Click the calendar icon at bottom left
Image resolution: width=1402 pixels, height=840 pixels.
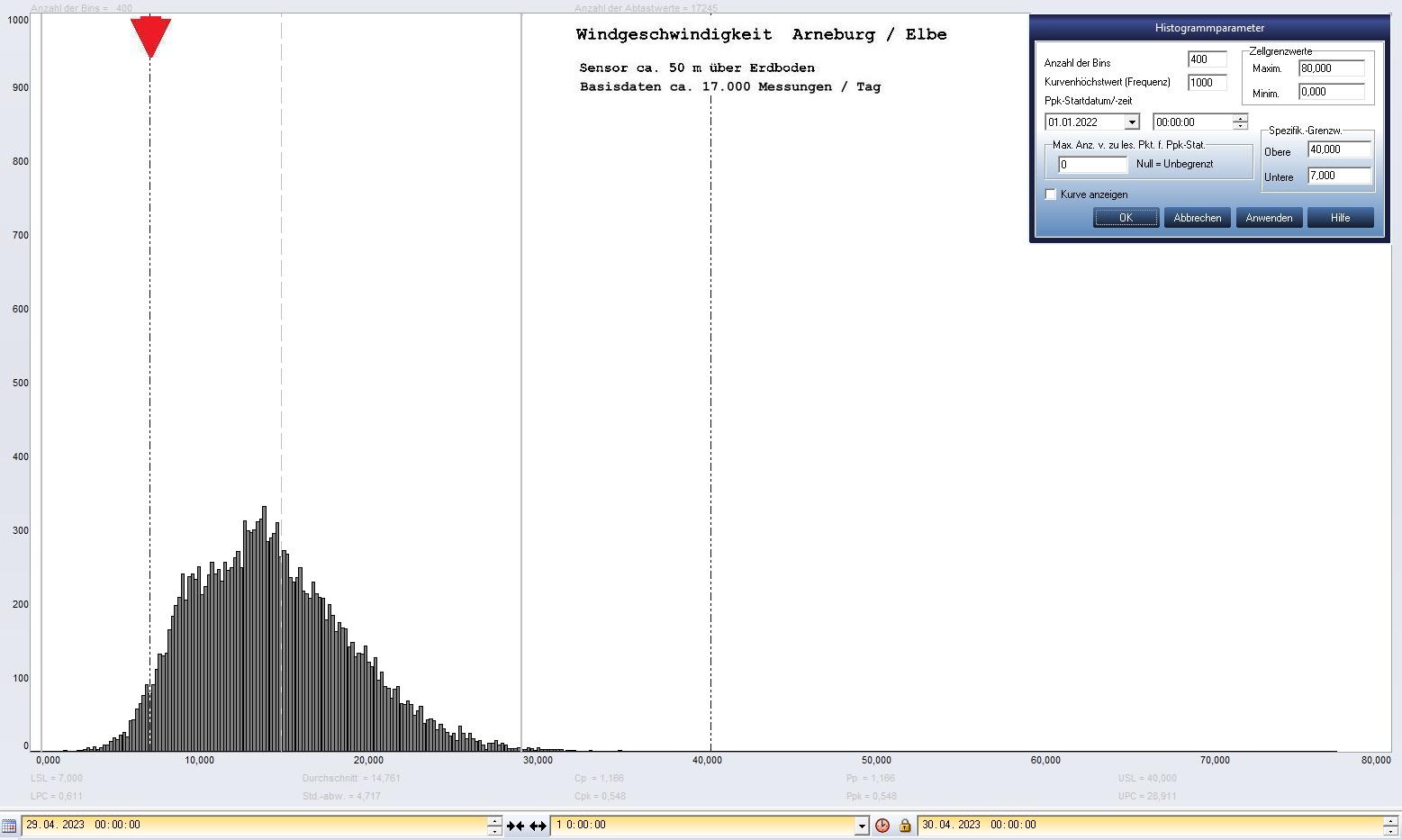(9, 826)
